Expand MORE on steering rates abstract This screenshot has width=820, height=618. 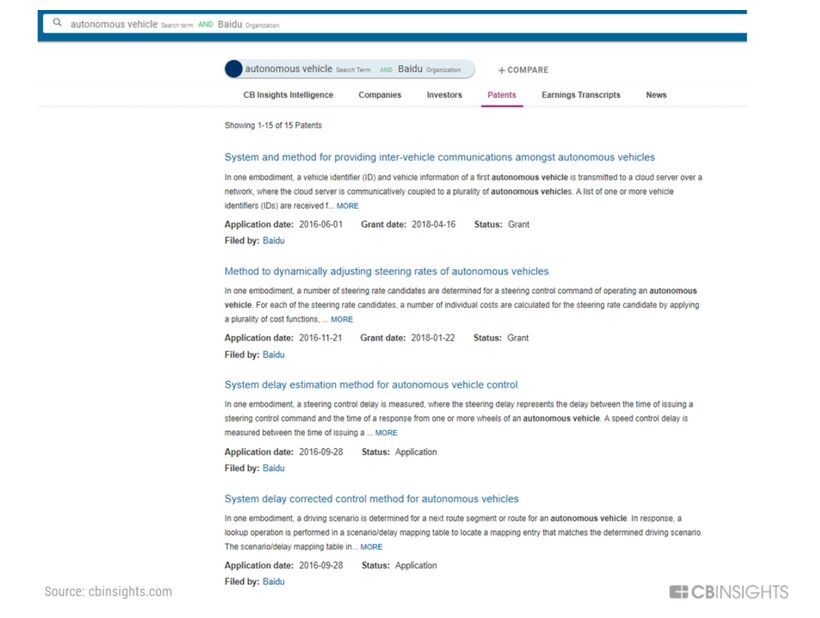click(x=341, y=319)
